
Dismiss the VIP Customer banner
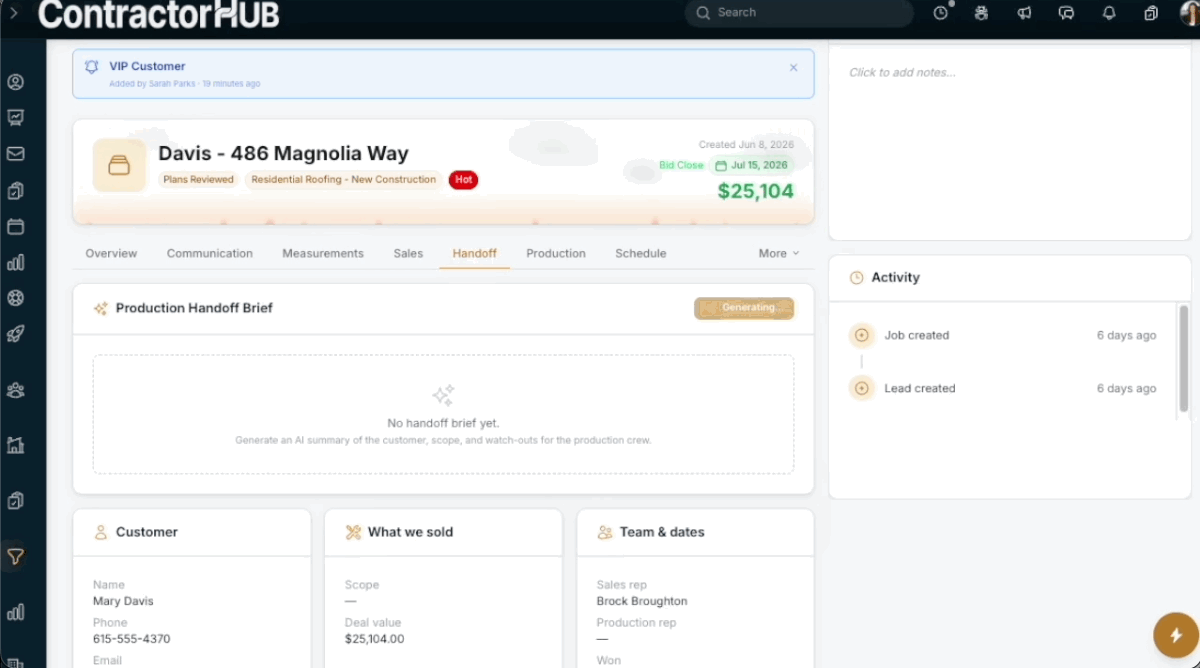(794, 68)
